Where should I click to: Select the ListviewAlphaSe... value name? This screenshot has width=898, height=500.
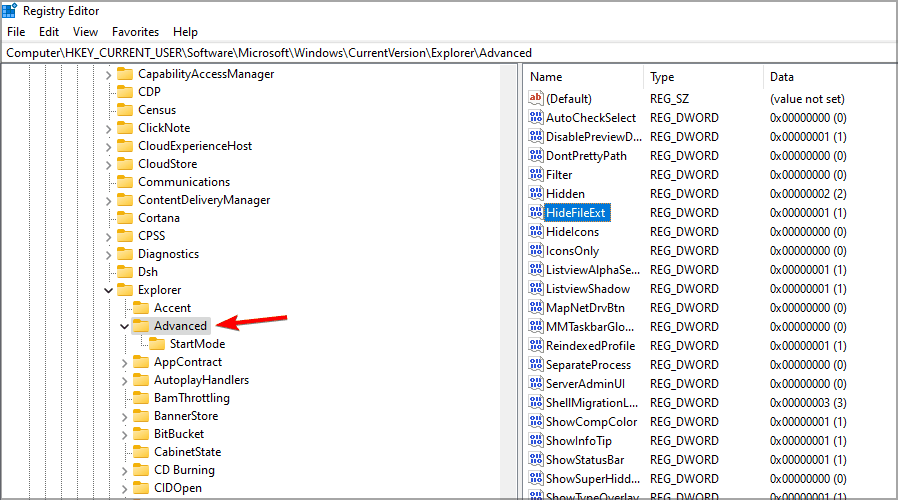click(x=593, y=269)
